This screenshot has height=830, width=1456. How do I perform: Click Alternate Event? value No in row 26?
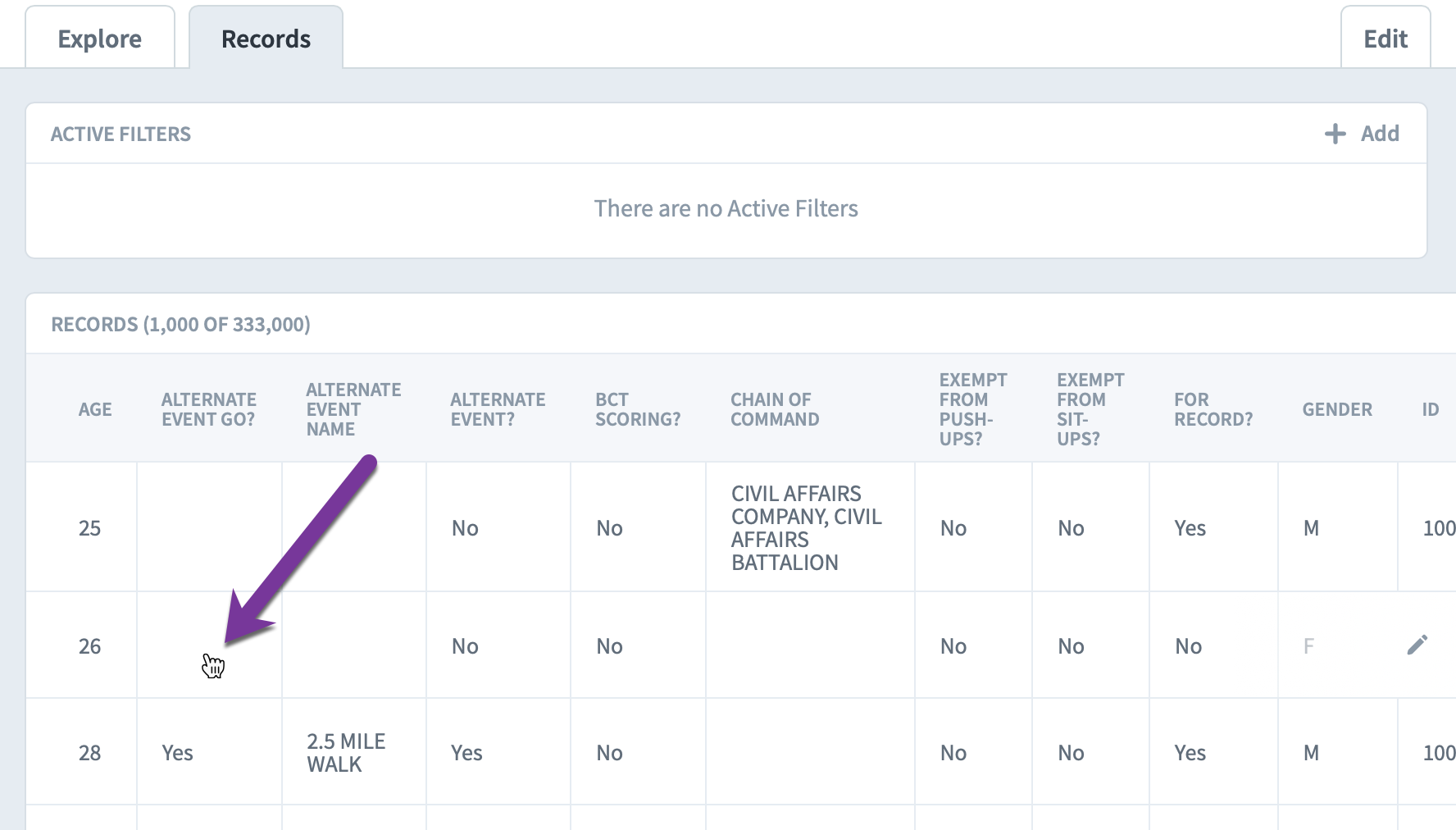[465, 646]
